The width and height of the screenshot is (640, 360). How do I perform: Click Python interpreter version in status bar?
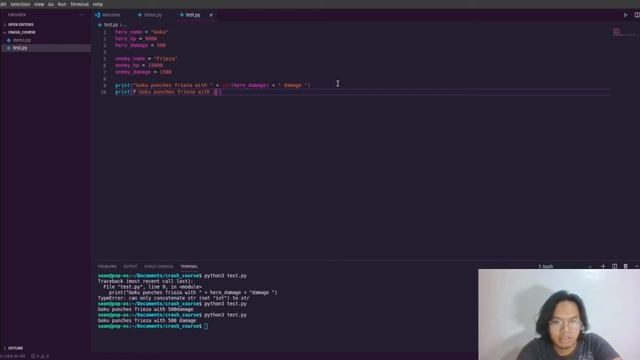[x=14, y=356]
